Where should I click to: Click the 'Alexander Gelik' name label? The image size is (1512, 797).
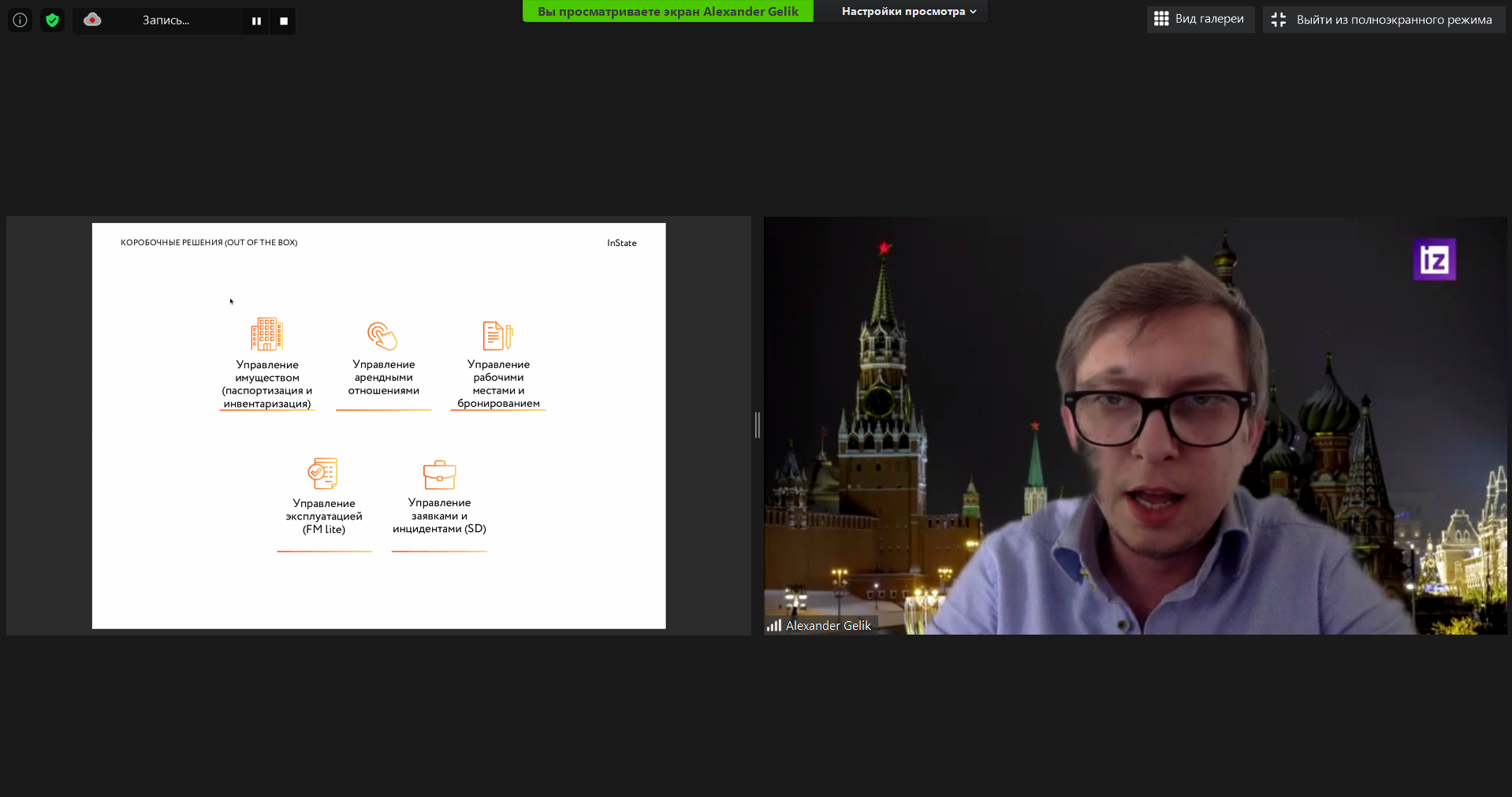click(828, 625)
